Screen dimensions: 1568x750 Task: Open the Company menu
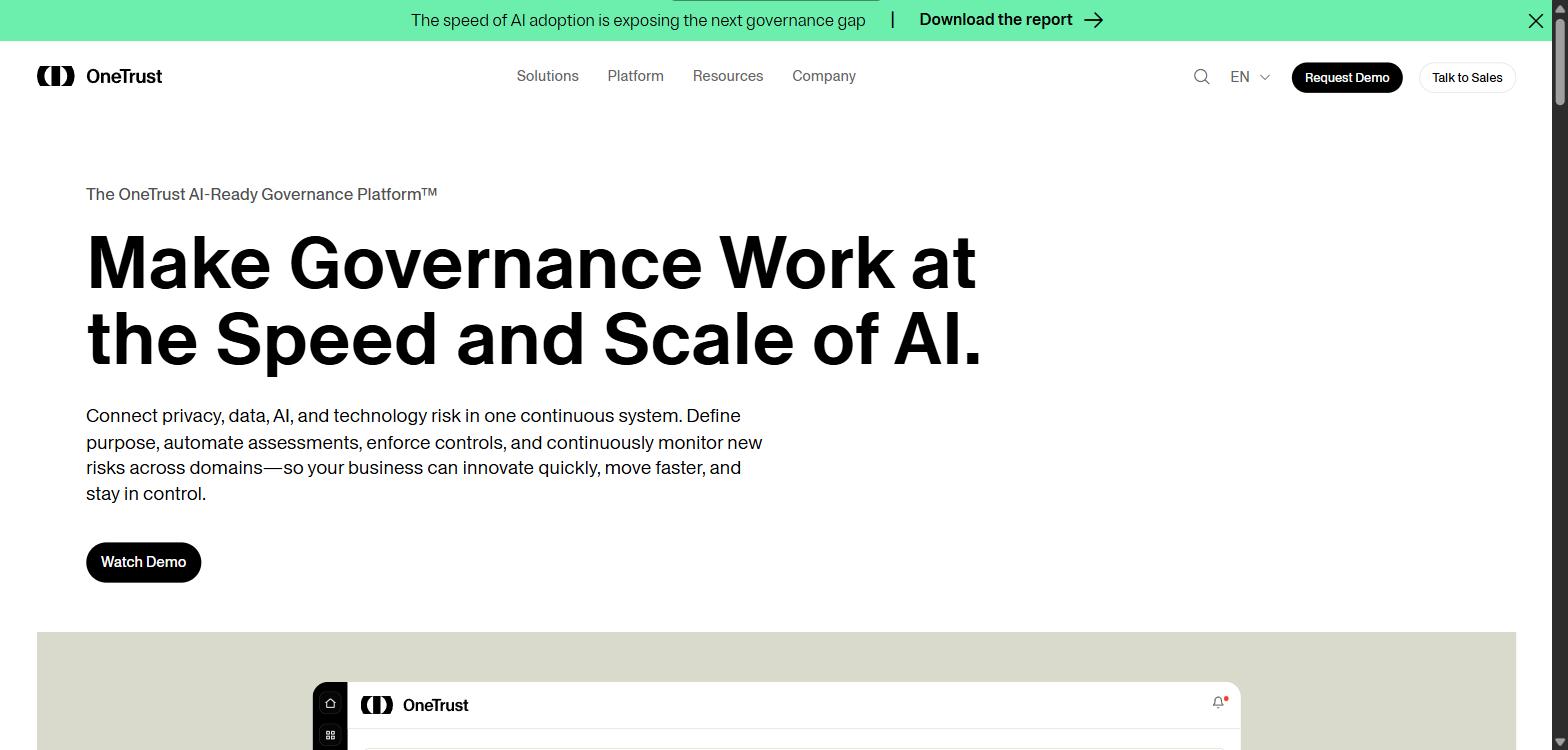824,76
